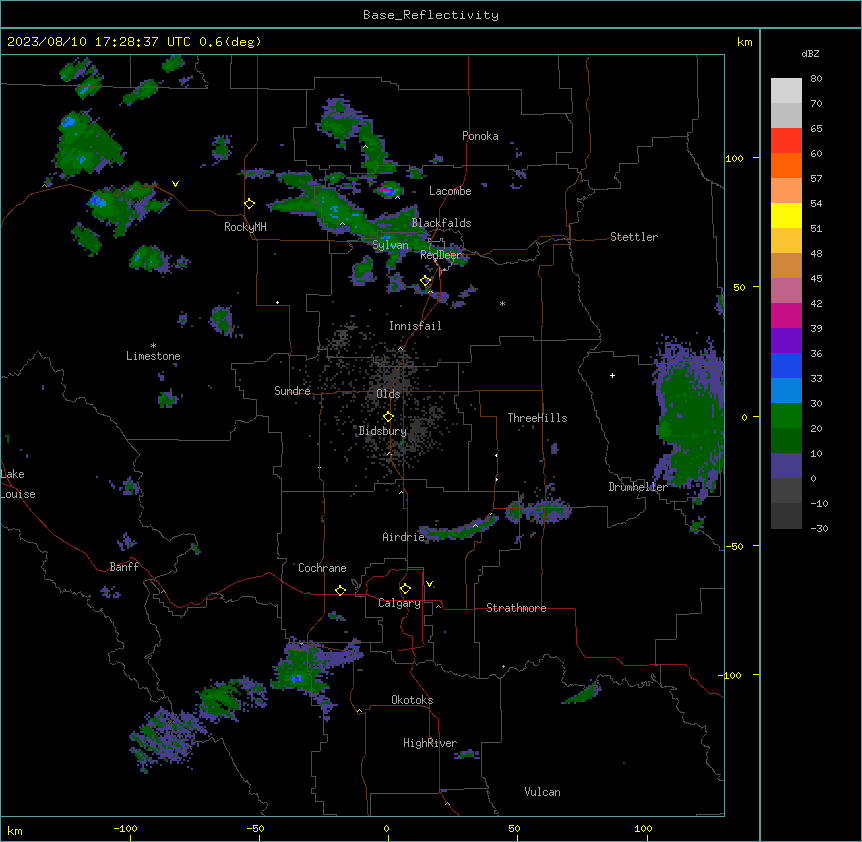Click the RockyMH label
Image resolution: width=862 pixels, height=842 pixels.
(245, 227)
